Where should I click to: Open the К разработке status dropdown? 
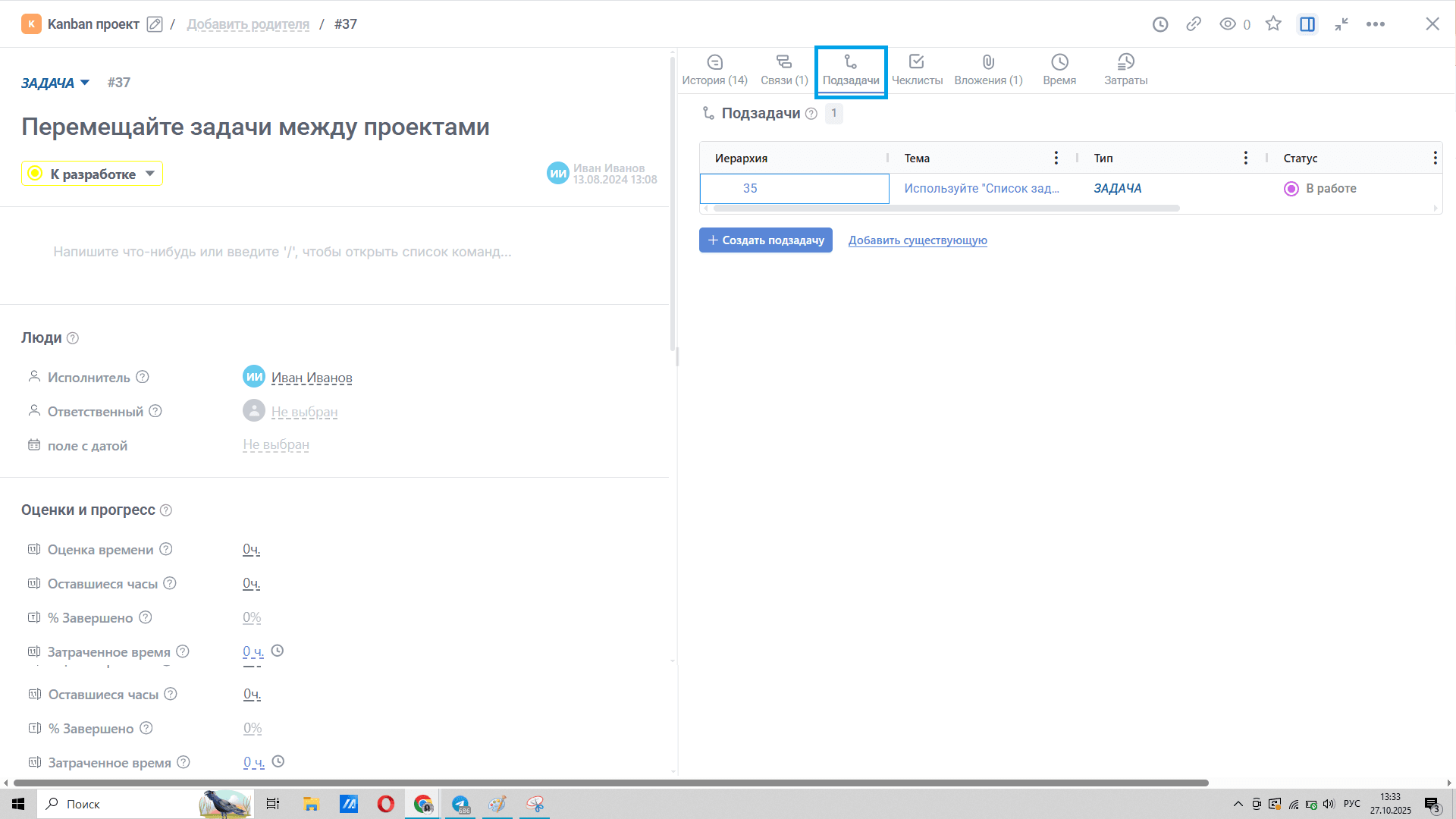pos(92,174)
